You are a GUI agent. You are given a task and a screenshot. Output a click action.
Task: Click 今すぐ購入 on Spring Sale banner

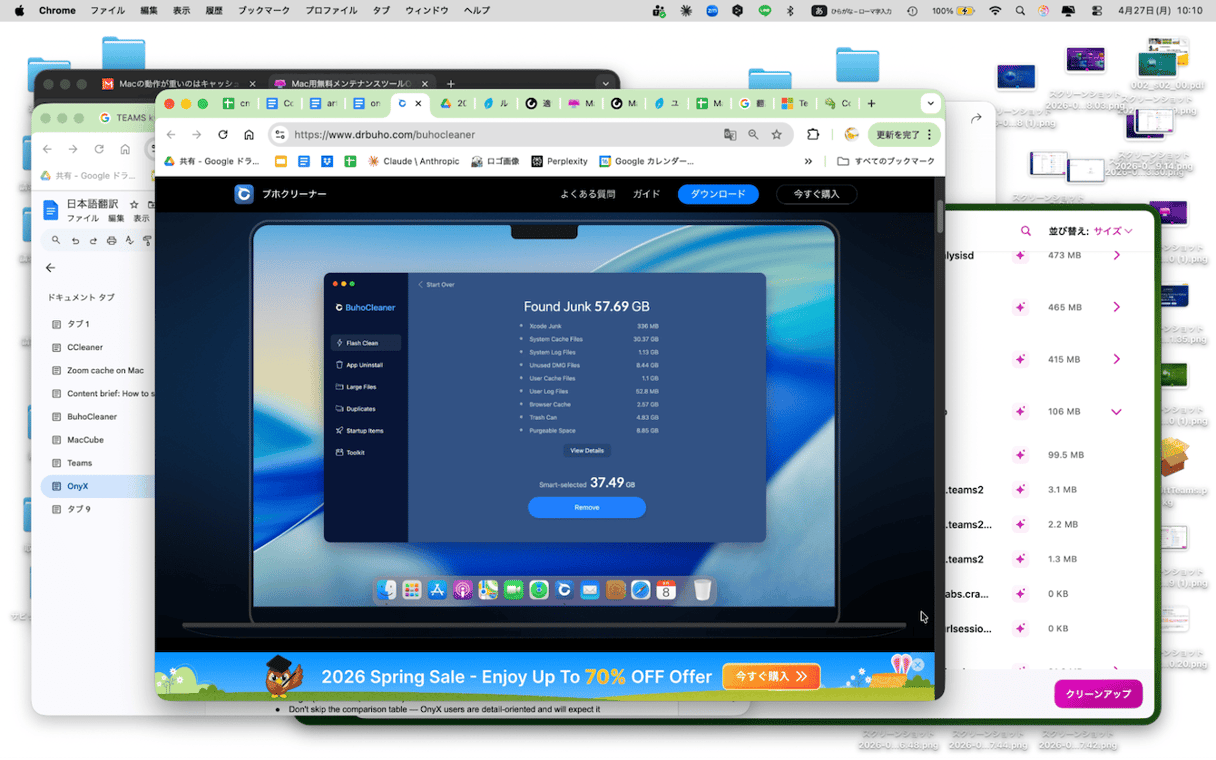point(771,676)
